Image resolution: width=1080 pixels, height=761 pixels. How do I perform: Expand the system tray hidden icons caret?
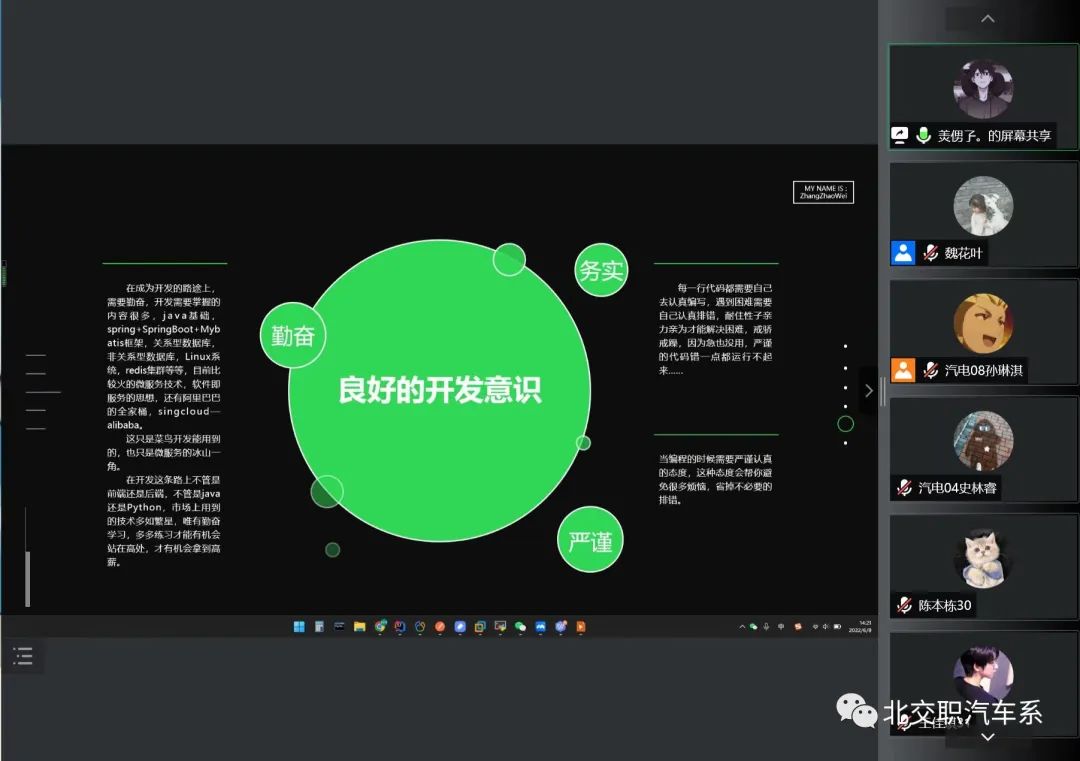click(742, 627)
